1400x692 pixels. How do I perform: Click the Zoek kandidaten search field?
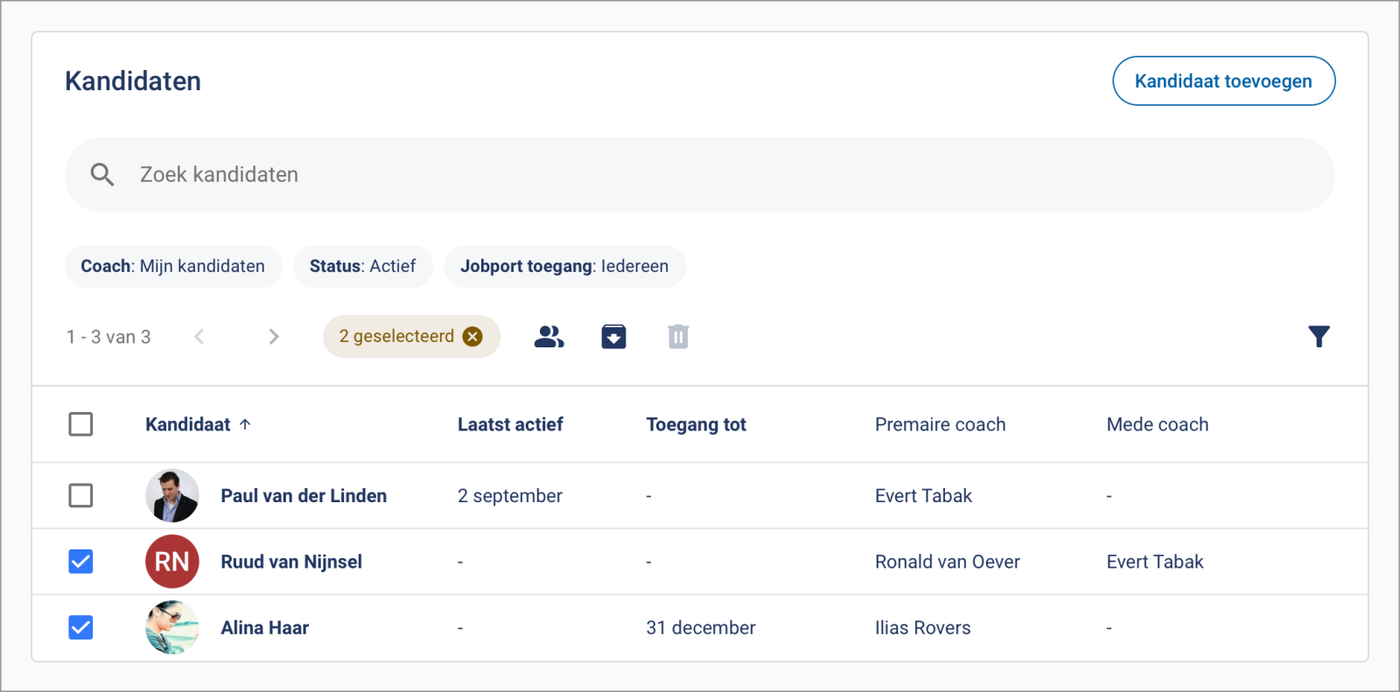tap(700, 175)
